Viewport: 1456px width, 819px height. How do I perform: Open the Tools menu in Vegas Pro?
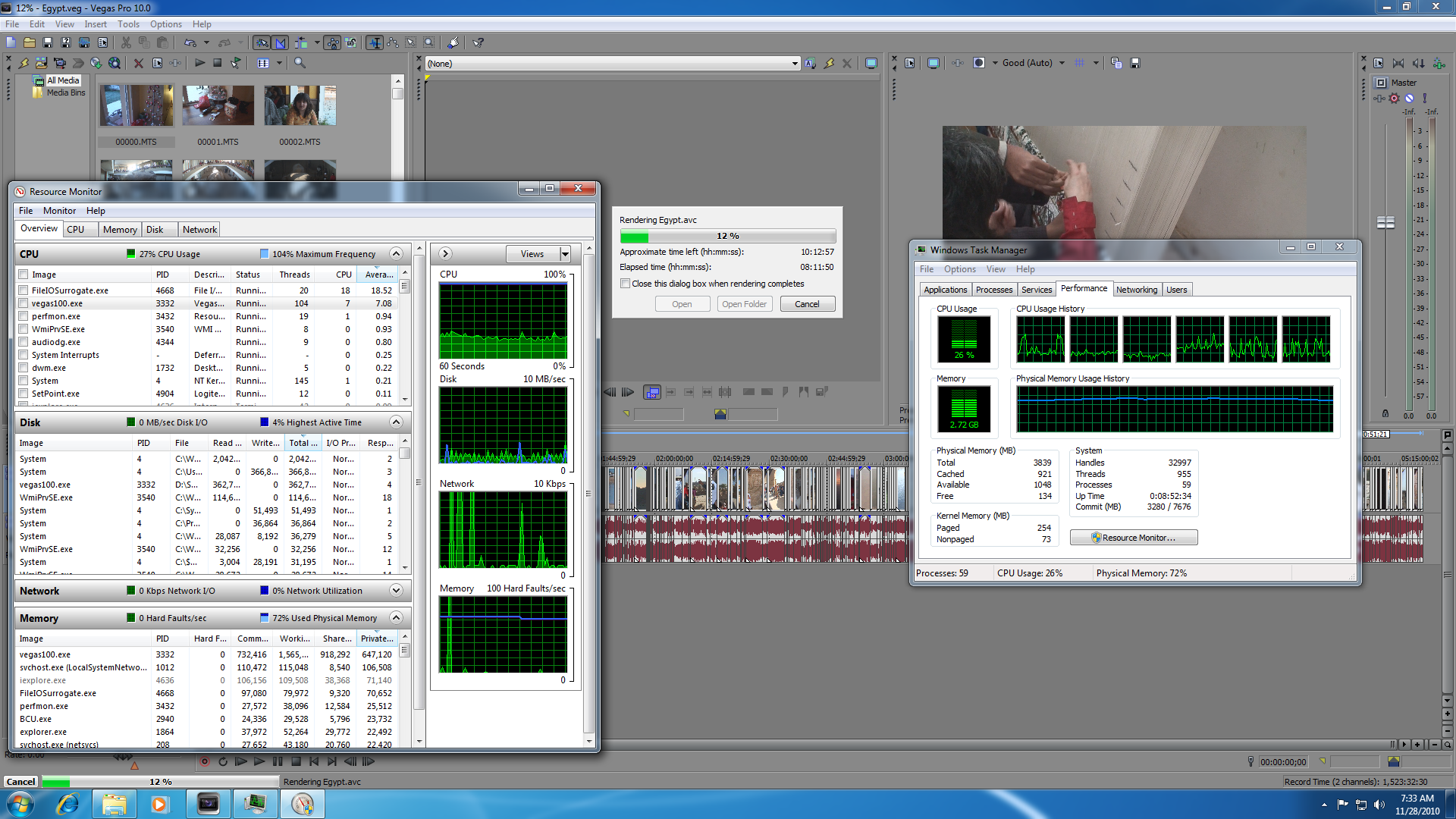point(128,24)
